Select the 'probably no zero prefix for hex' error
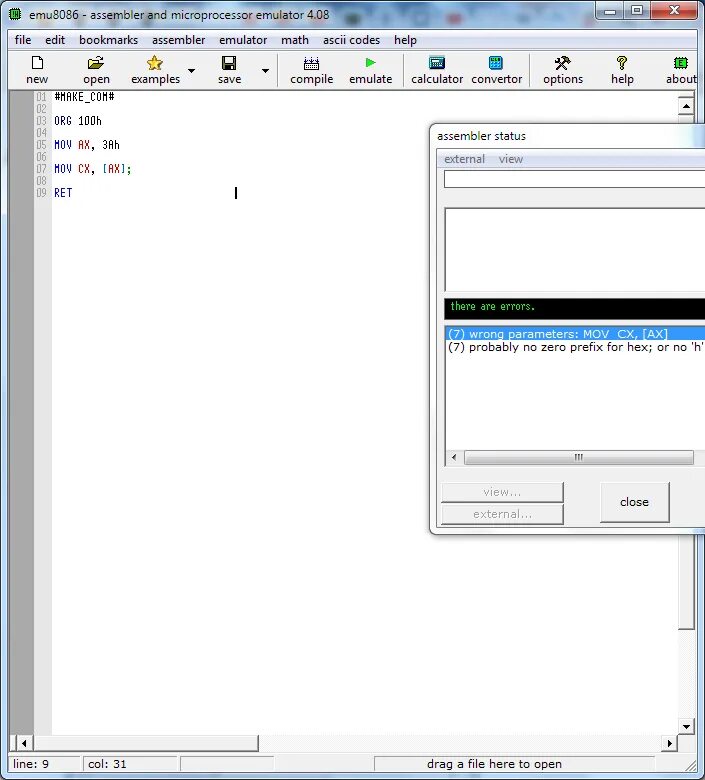This screenshot has height=780, width=705. [x=576, y=347]
